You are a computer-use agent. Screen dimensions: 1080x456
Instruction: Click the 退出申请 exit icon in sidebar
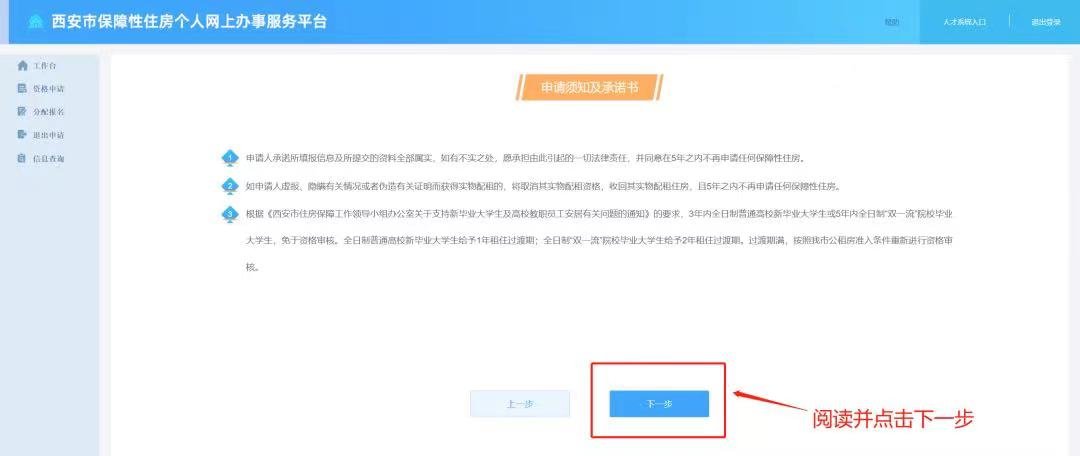[x=22, y=134]
